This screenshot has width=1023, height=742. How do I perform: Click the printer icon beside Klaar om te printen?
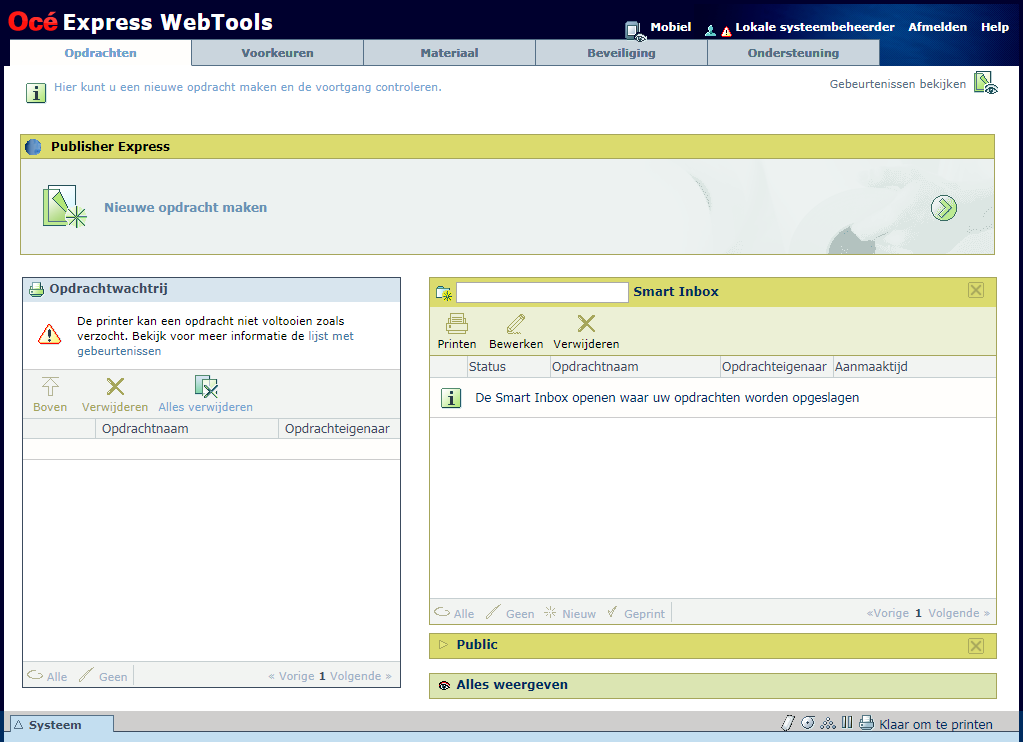click(x=866, y=722)
